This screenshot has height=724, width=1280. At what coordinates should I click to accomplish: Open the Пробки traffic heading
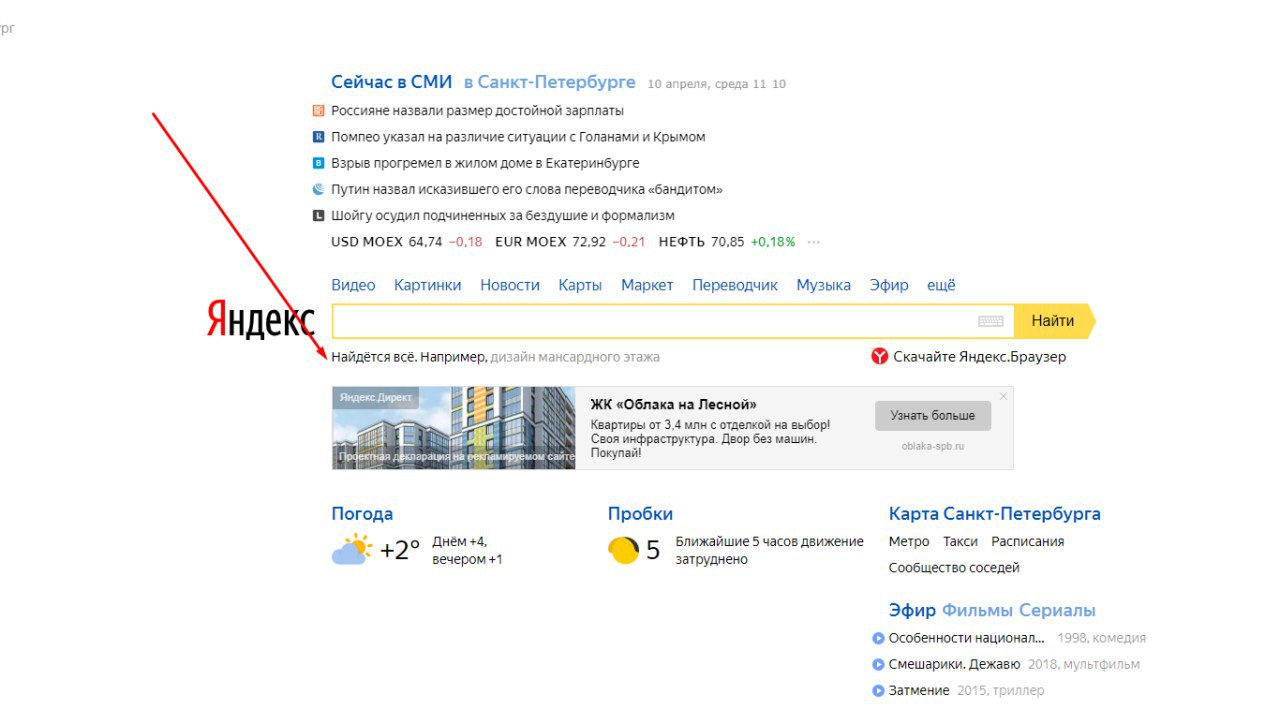(x=640, y=514)
